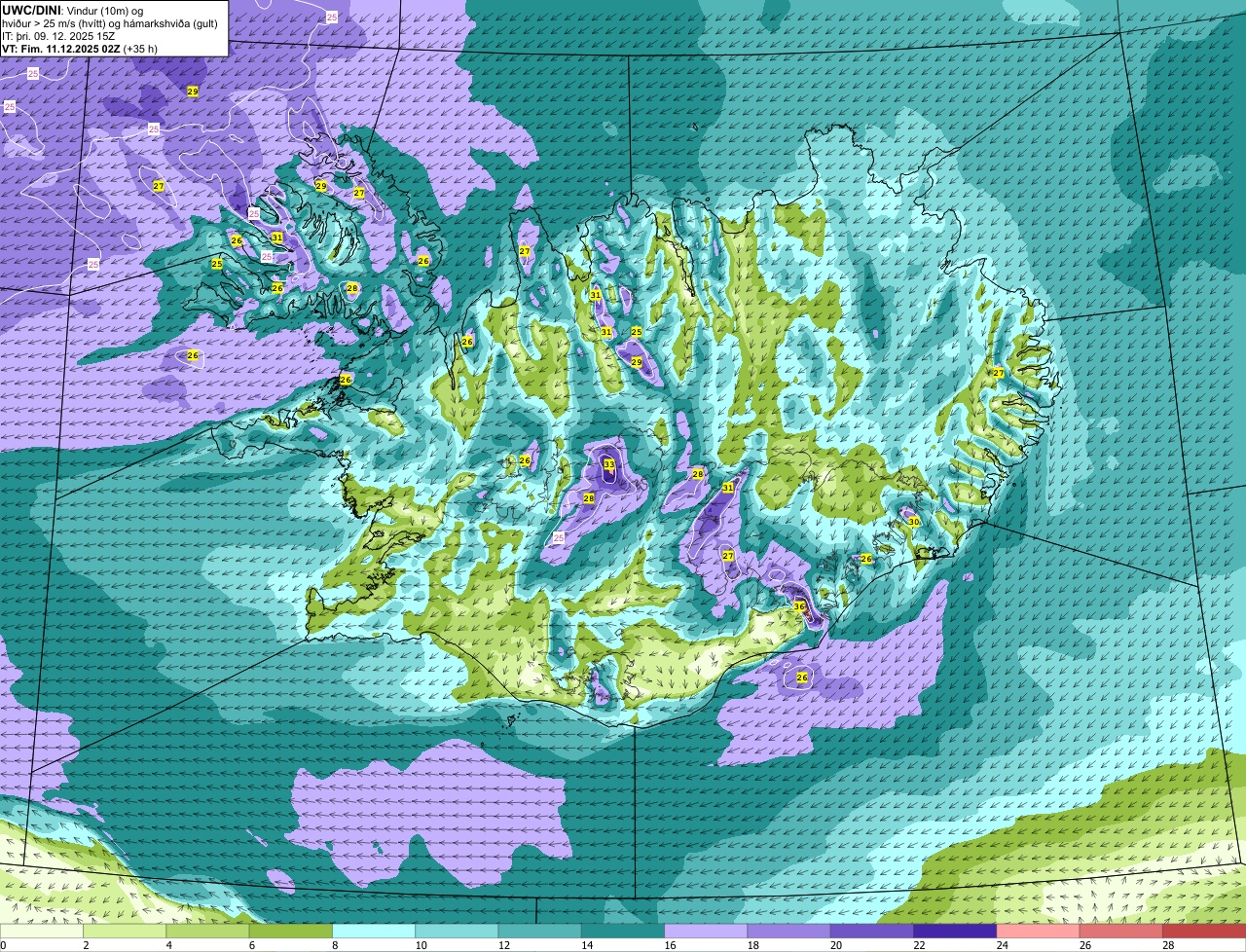Select the red colour scale swatch above 28
This screenshot has width=1246, height=952.
[x=1204, y=932]
